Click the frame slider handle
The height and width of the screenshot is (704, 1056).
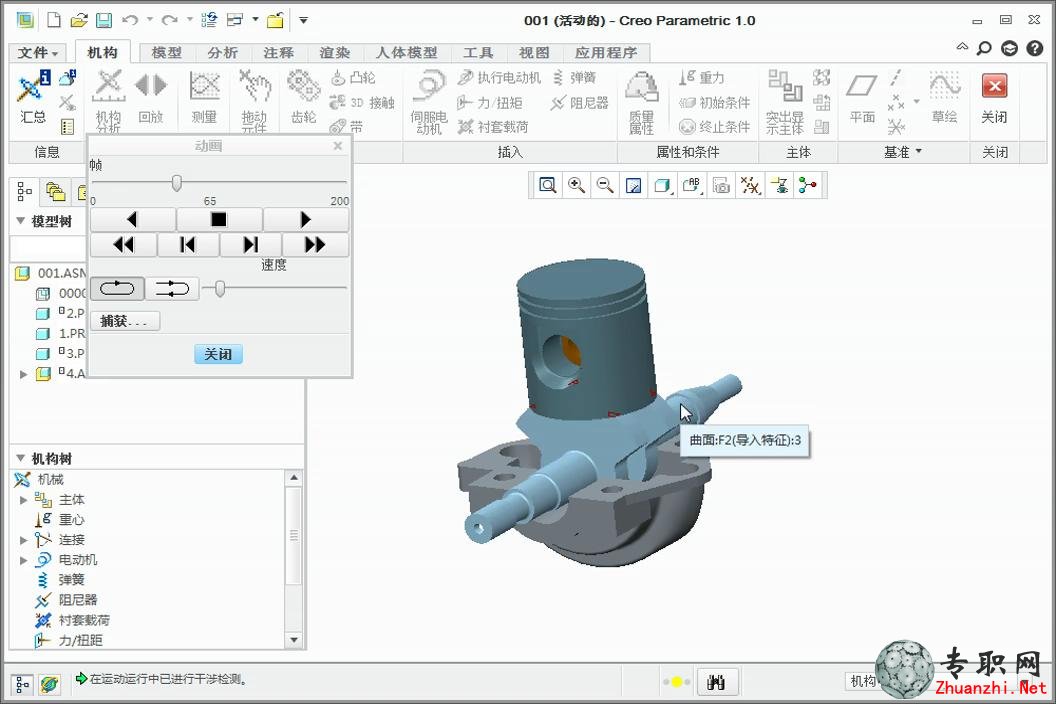point(176,183)
